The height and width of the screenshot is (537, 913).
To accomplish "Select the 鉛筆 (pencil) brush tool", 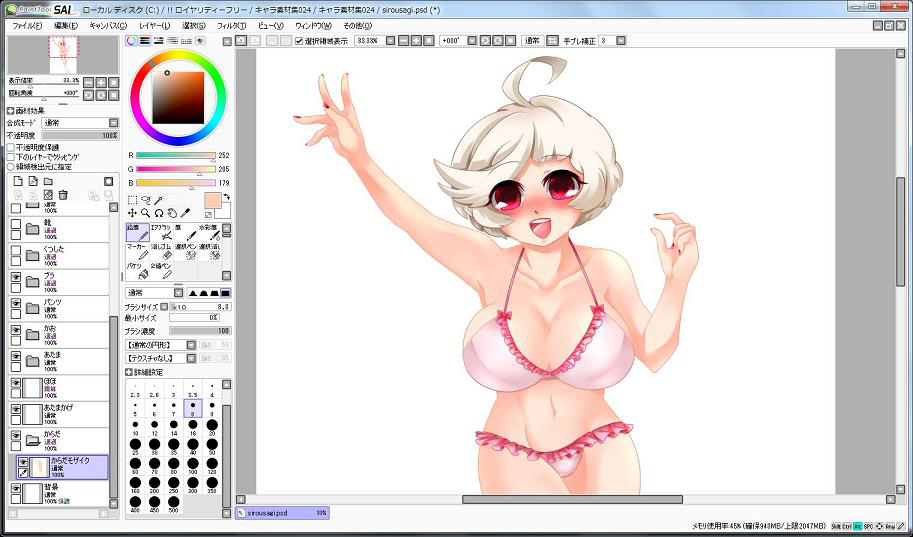I will click(x=137, y=233).
